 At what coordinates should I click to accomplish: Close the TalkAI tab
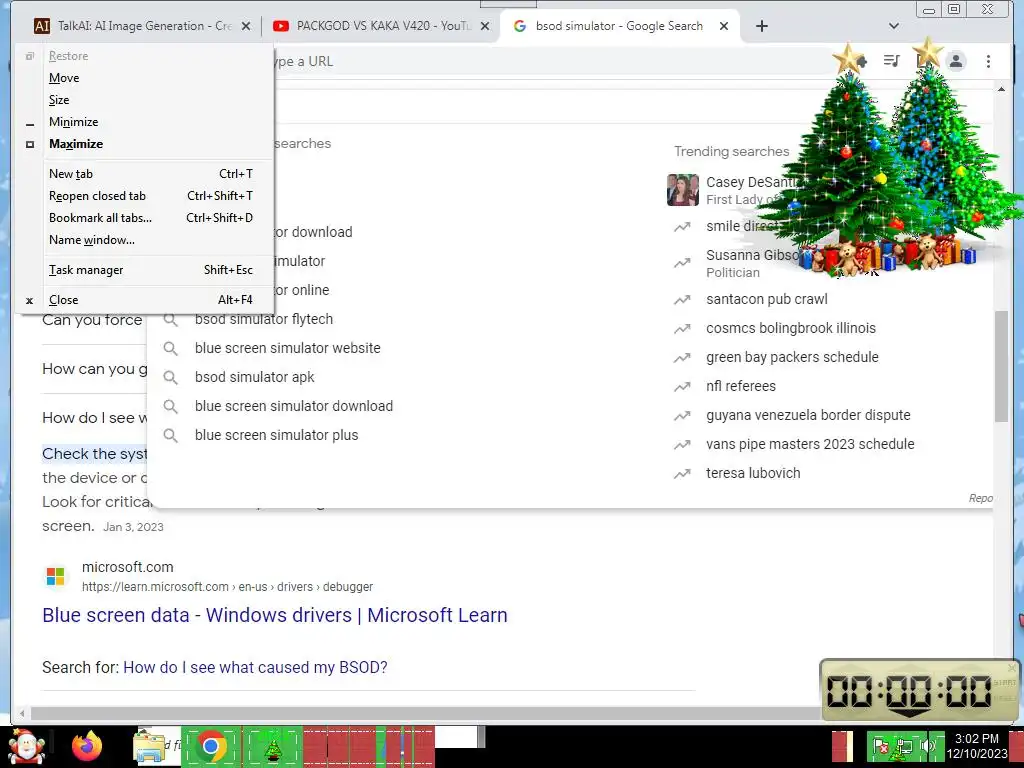coord(246,26)
